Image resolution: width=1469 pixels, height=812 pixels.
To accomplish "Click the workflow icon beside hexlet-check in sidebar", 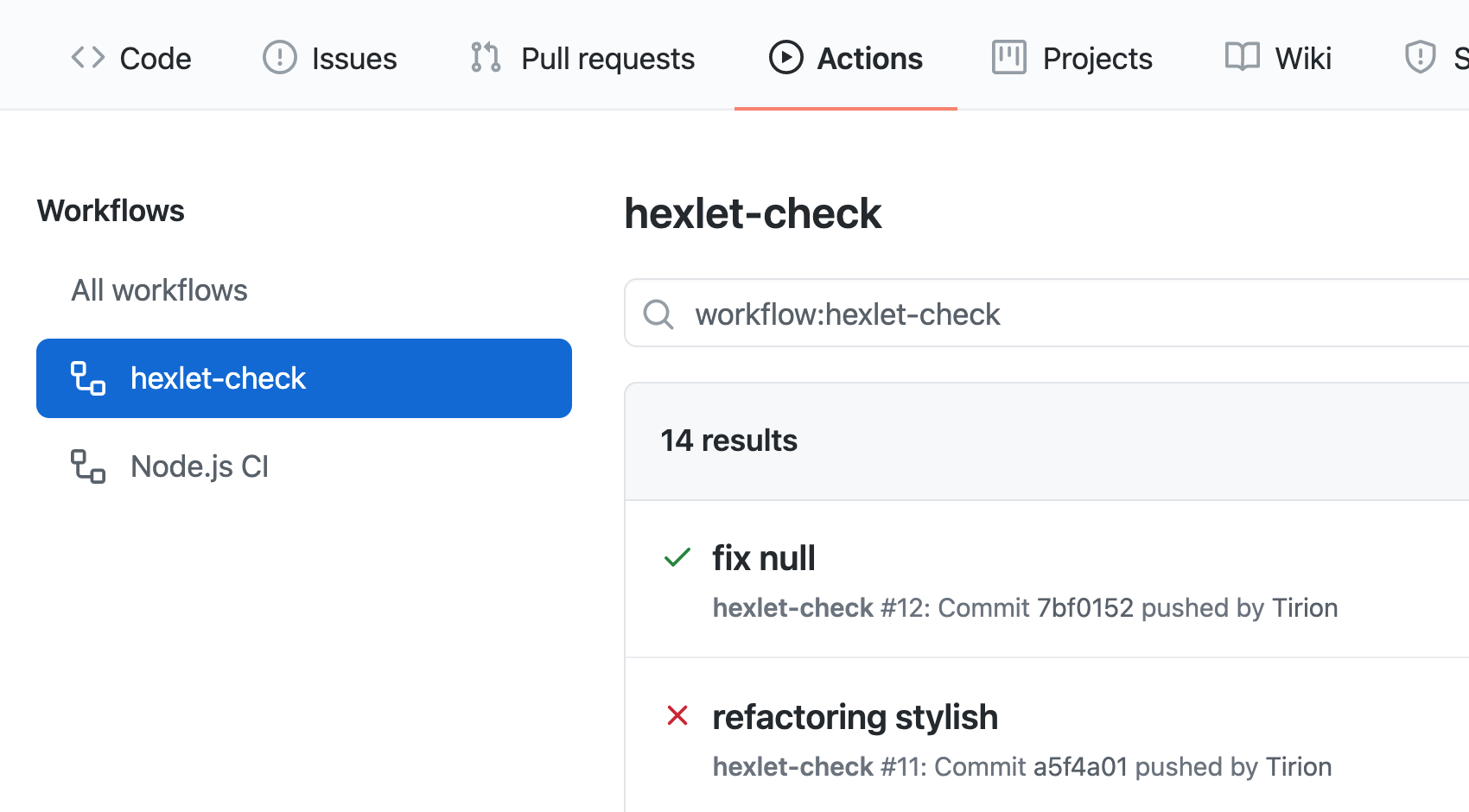I will point(87,378).
